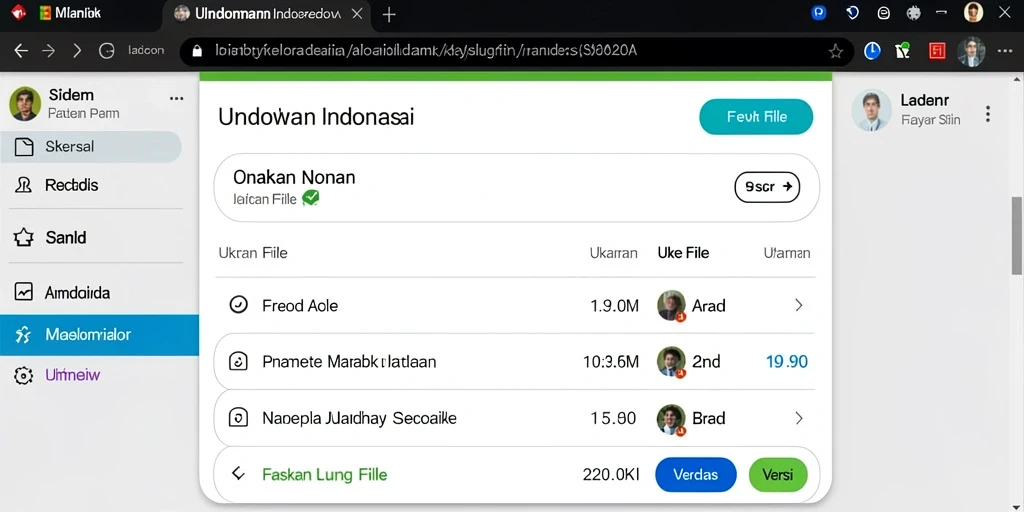Close the Undomann tab

(x=357, y=14)
